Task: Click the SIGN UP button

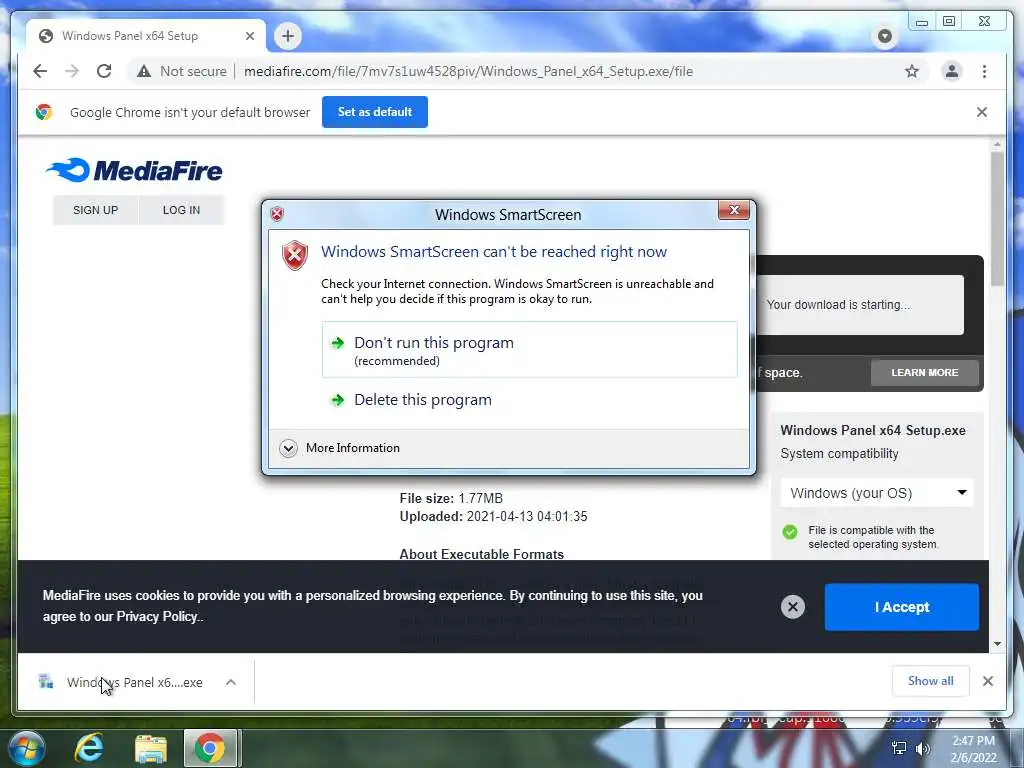Action: (x=95, y=210)
